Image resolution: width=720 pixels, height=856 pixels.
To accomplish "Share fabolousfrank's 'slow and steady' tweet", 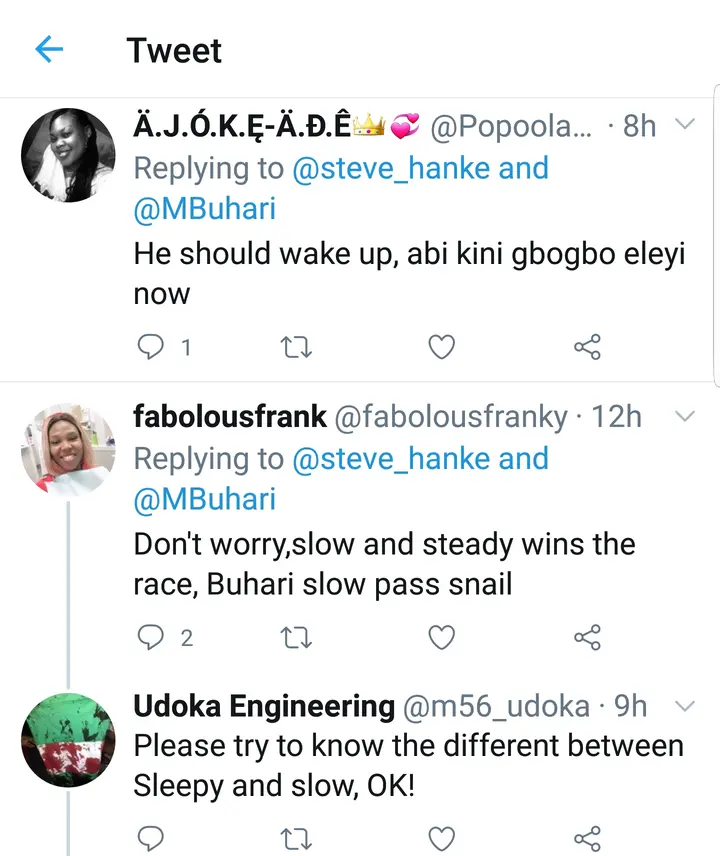I will click(x=587, y=637).
